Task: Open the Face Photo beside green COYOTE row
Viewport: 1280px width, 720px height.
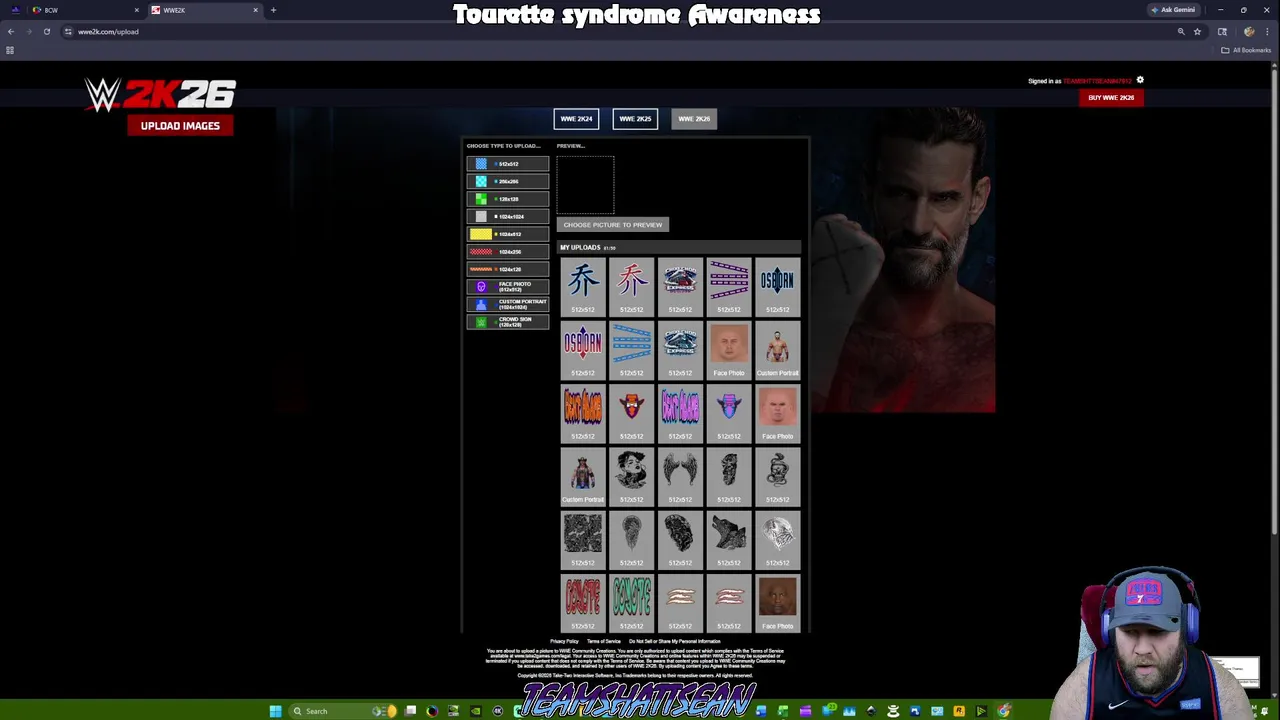Action: pyautogui.click(x=778, y=602)
